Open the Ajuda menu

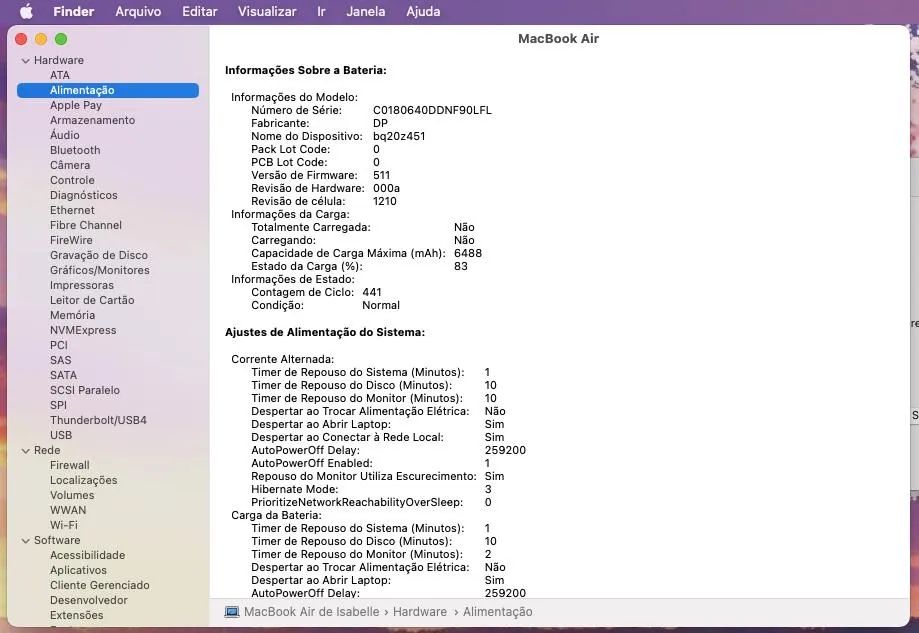click(423, 11)
